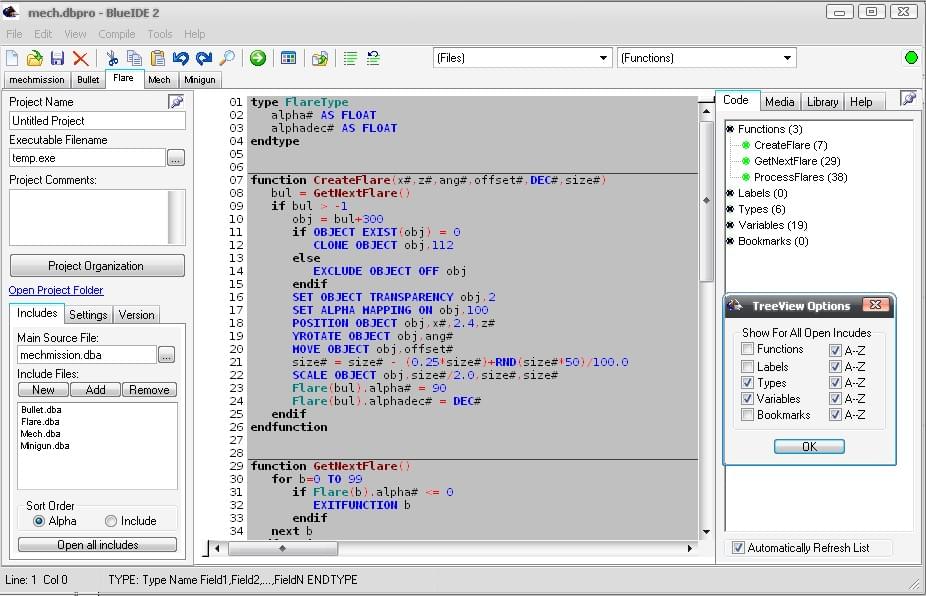Screen dimensions: 926x596
Task: Enable the Labels checkbox in TreeView Options
Action: coord(747,366)
